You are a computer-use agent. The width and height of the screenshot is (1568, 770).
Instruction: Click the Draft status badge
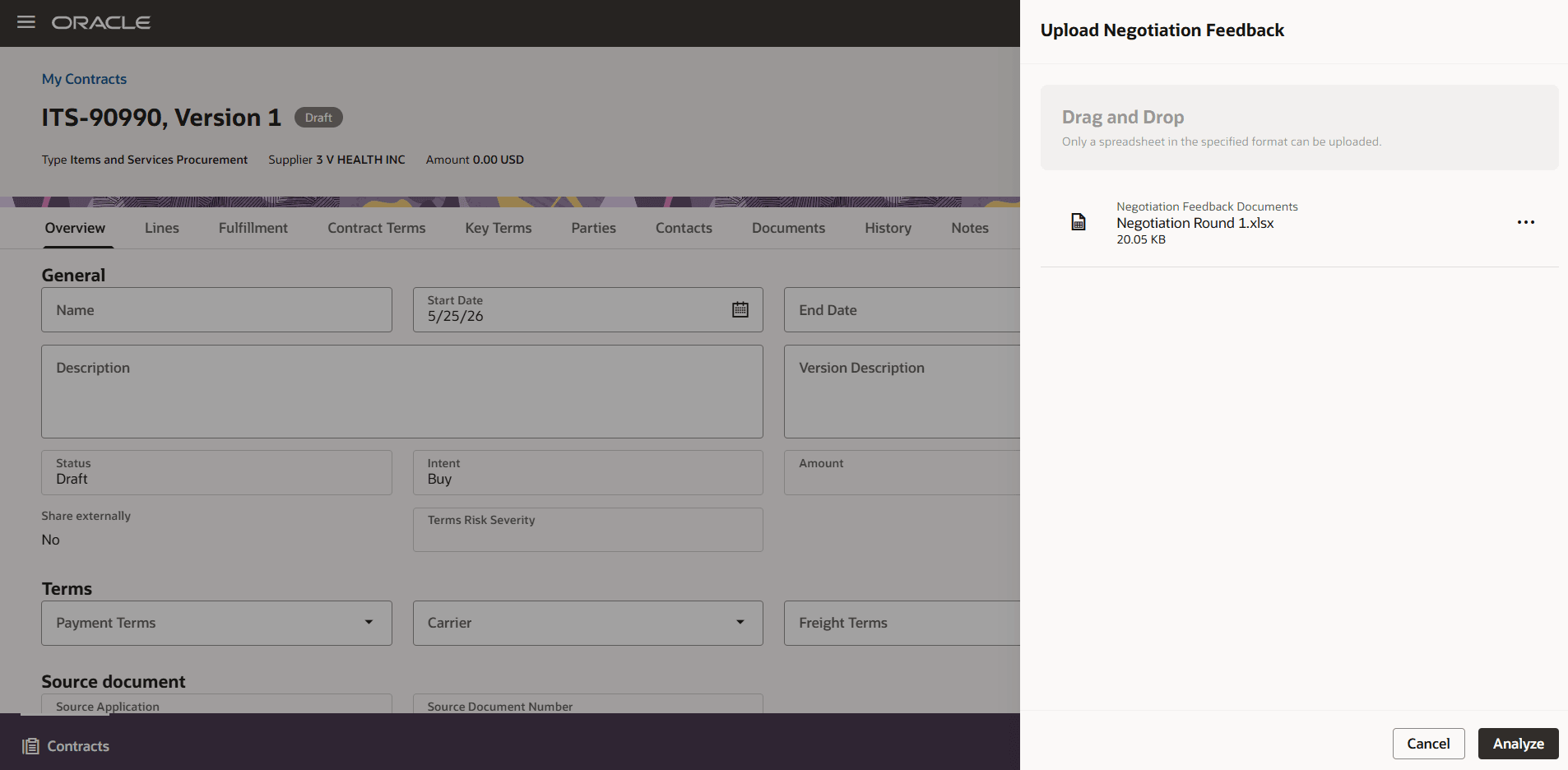coord(318,118)
